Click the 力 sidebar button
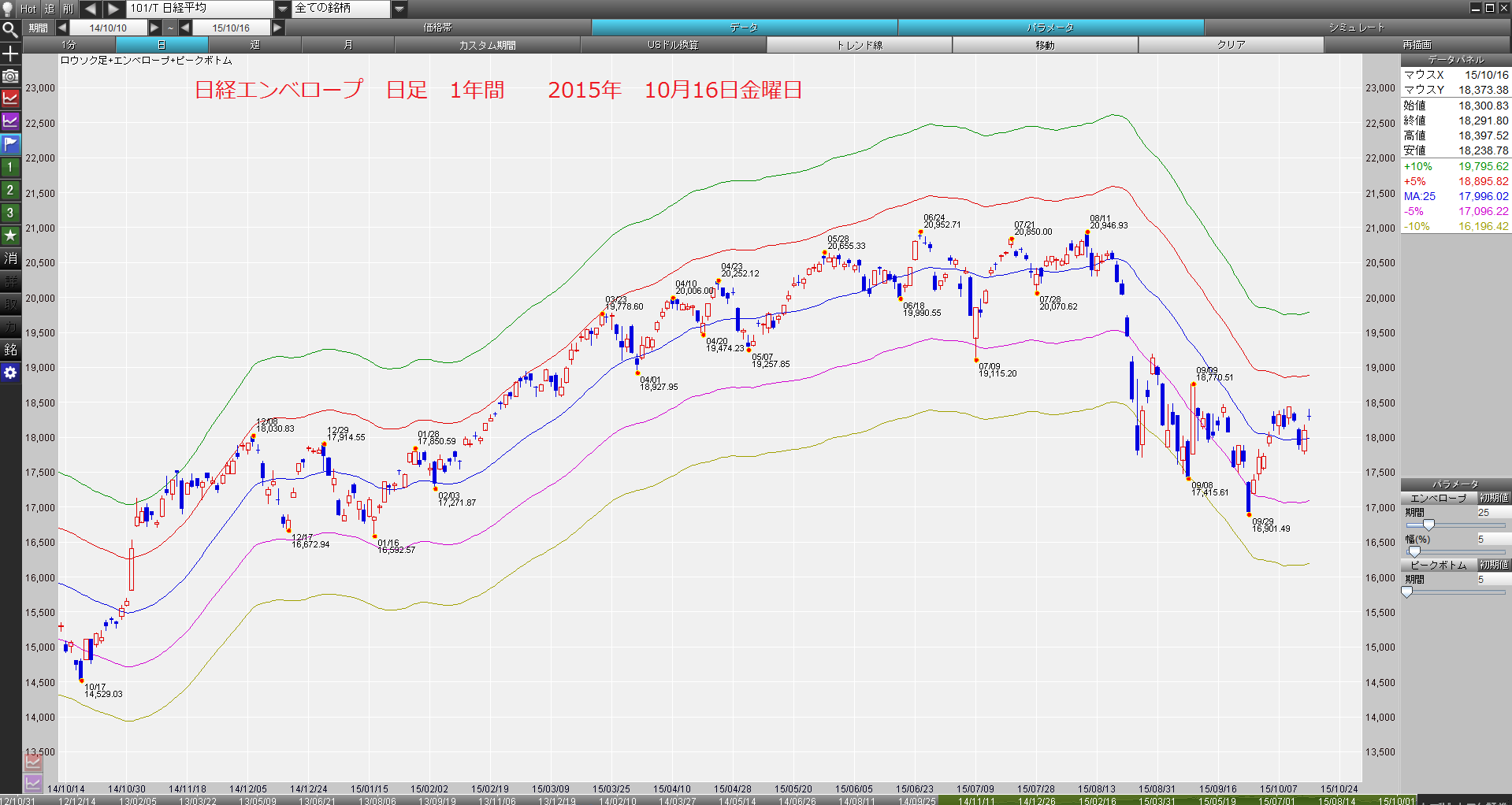The image size is (1512, 805). pos(10,327)
